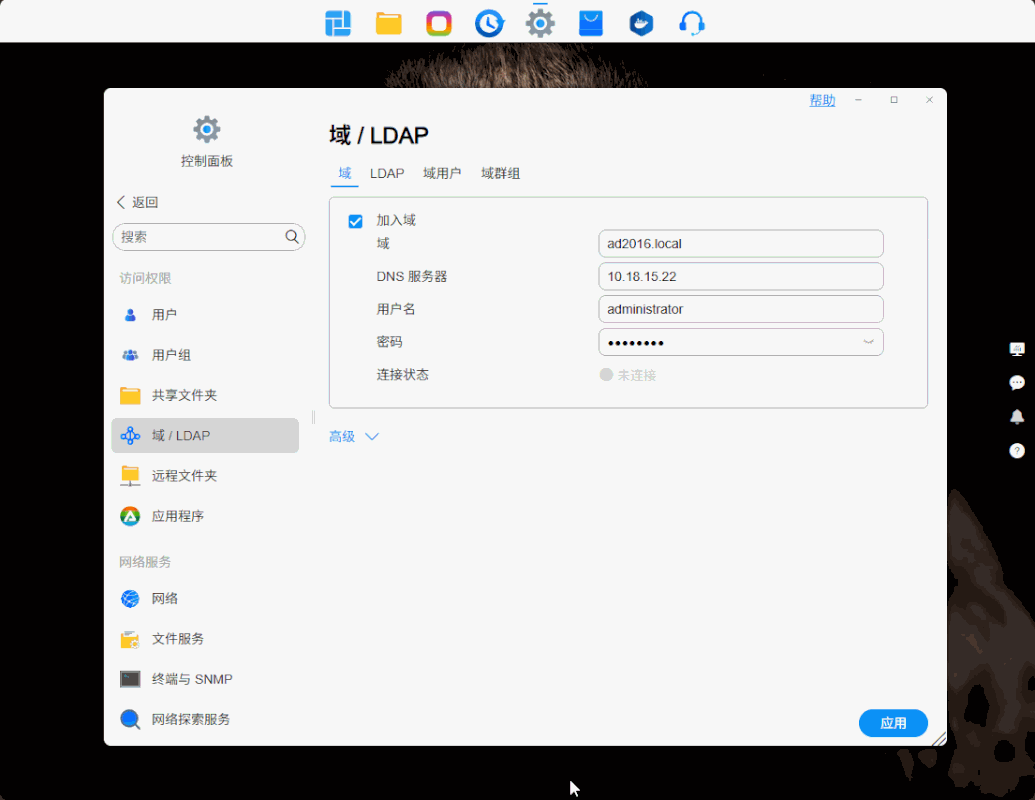This screenshot has width=1035, height=800.
Task: Click the 访问权限 section heading
Action: (x=145, y=278)
